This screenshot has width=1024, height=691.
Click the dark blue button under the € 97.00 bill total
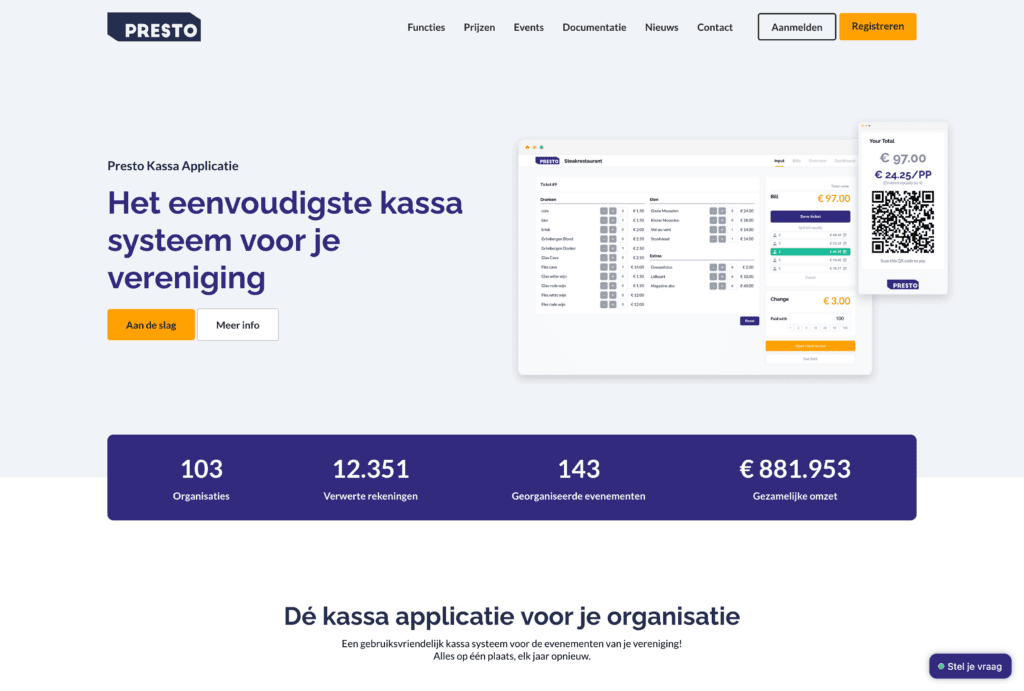pos(810,216)
